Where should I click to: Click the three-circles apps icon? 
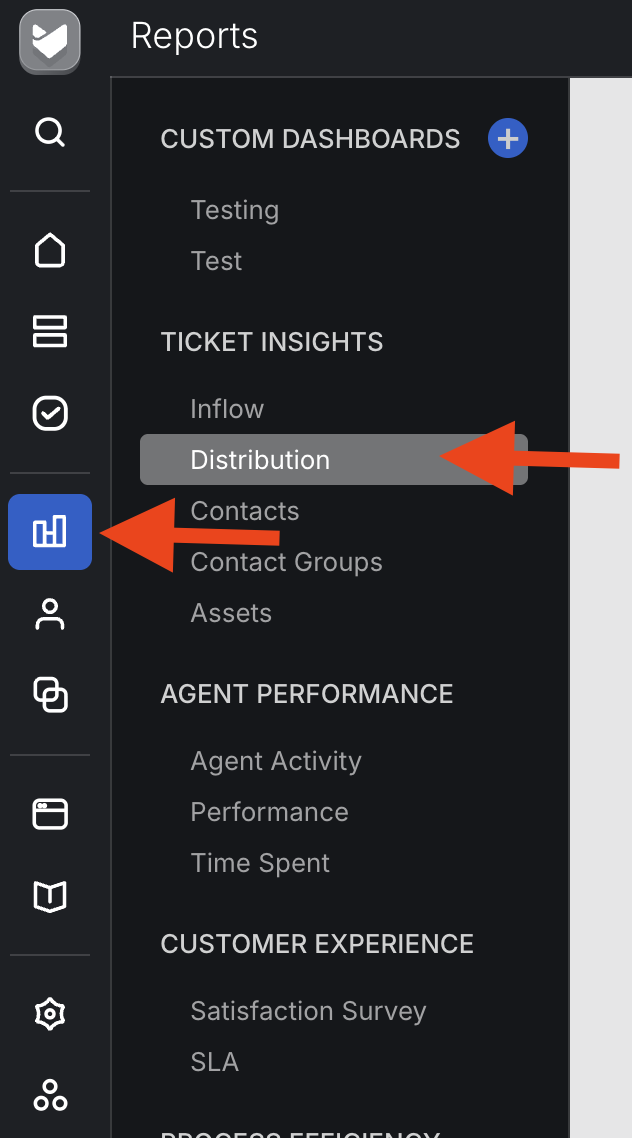pos(50,1096)
